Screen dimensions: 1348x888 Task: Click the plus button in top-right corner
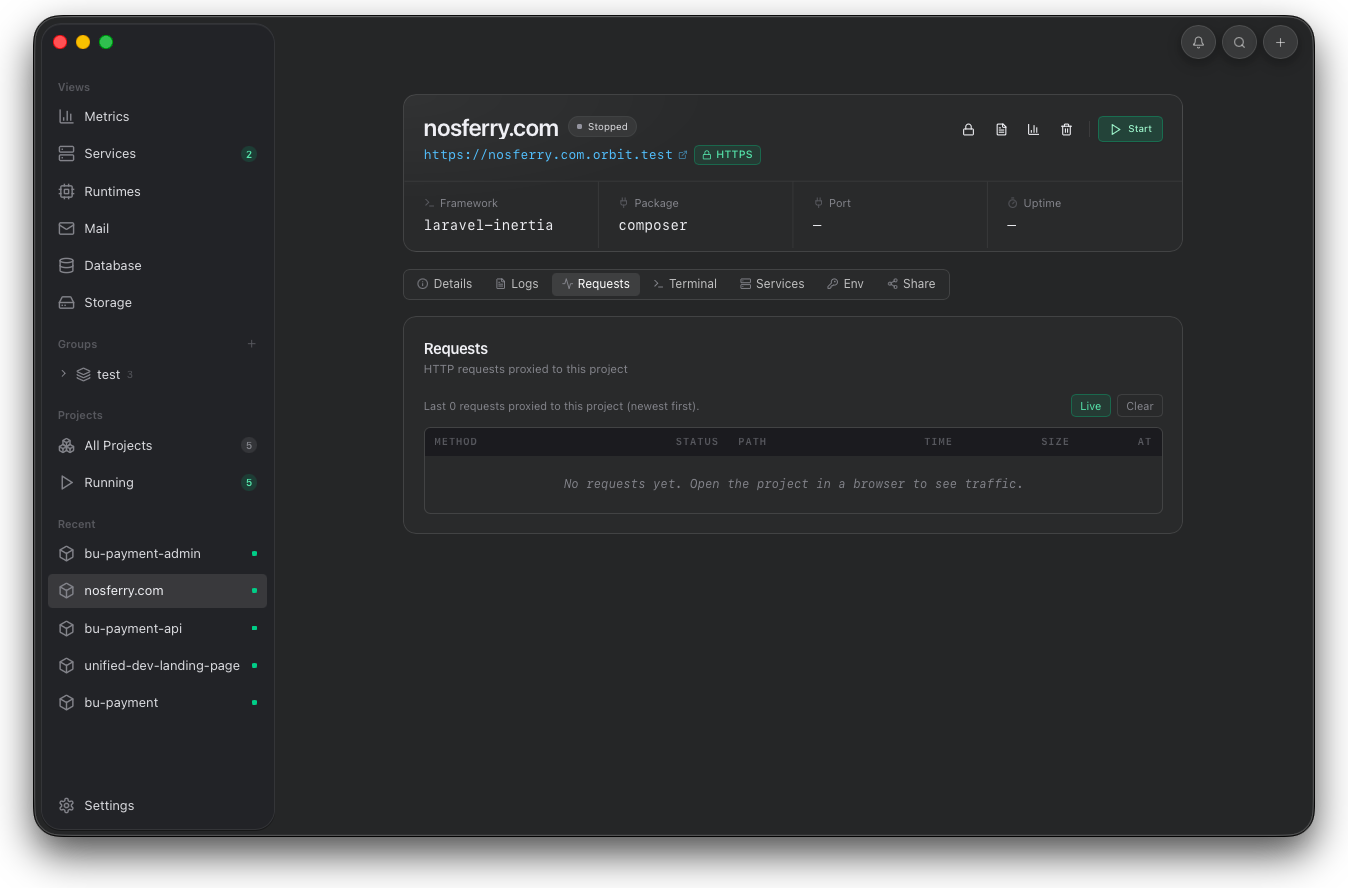point(1280,42)
